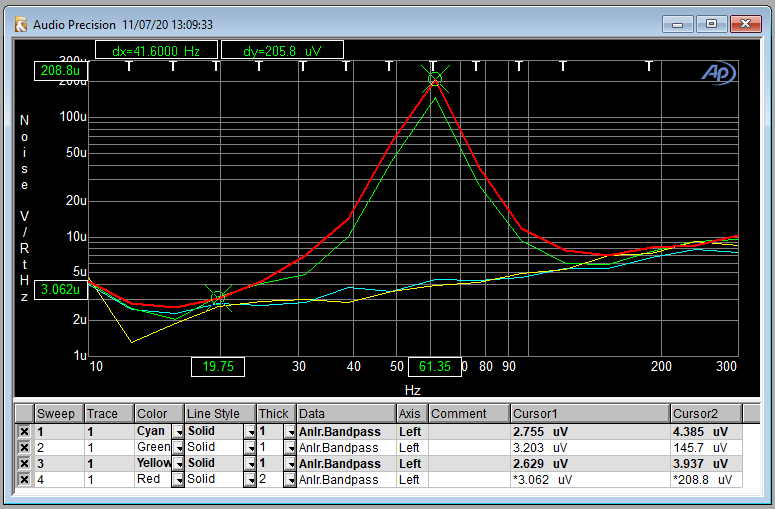
Task: Click the Color column header
Action: coord(159,414)
